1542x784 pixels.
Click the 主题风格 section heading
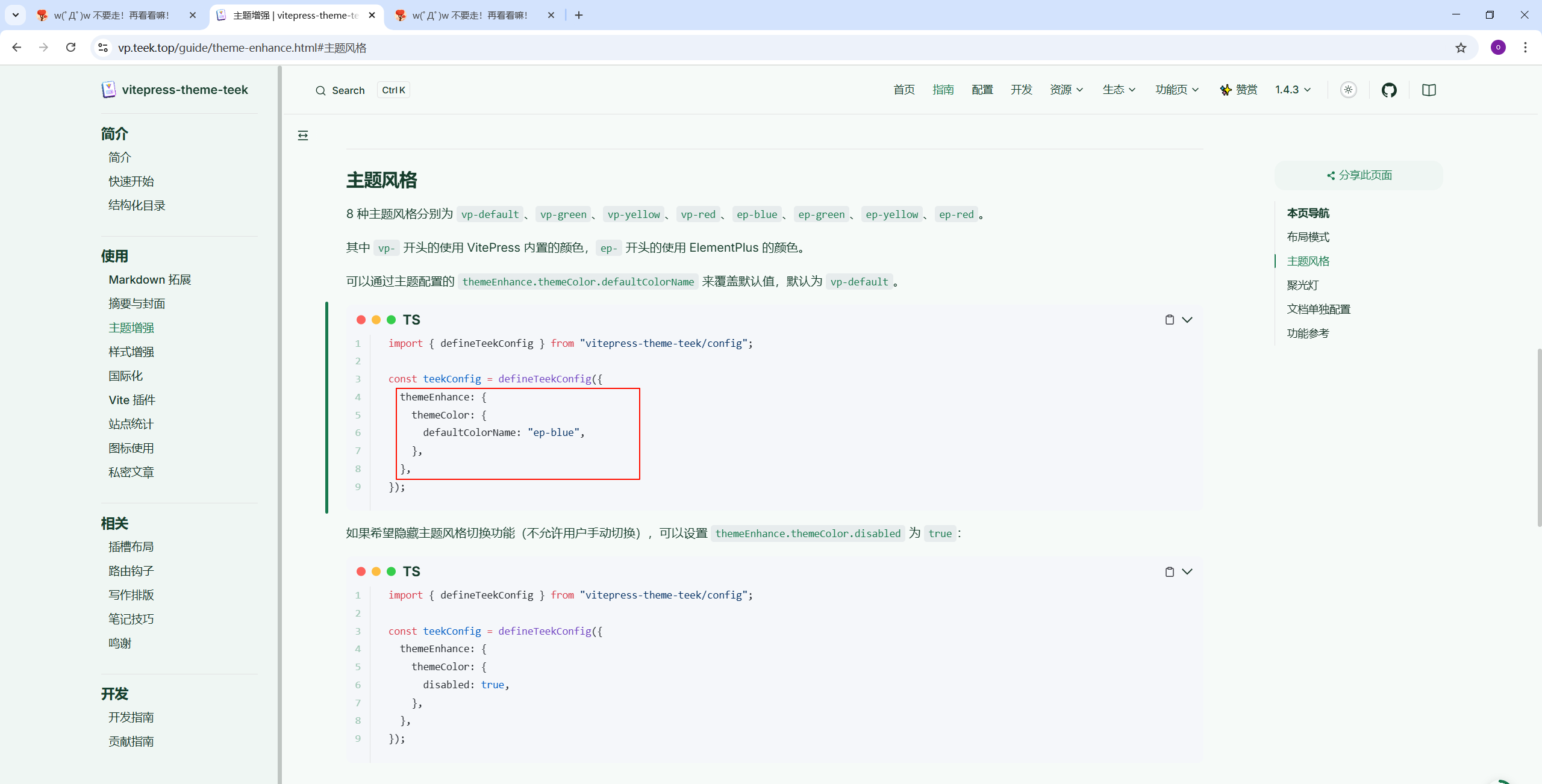(381, 181)
